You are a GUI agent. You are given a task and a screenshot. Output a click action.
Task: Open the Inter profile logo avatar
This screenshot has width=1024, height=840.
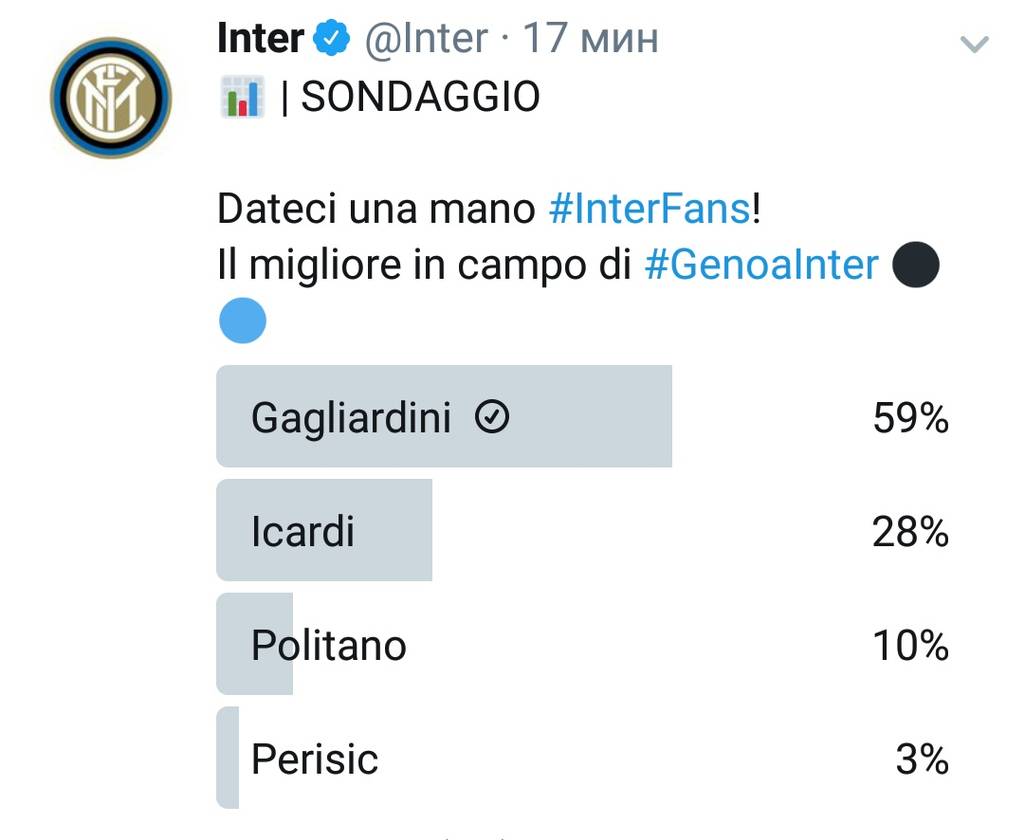111,98
